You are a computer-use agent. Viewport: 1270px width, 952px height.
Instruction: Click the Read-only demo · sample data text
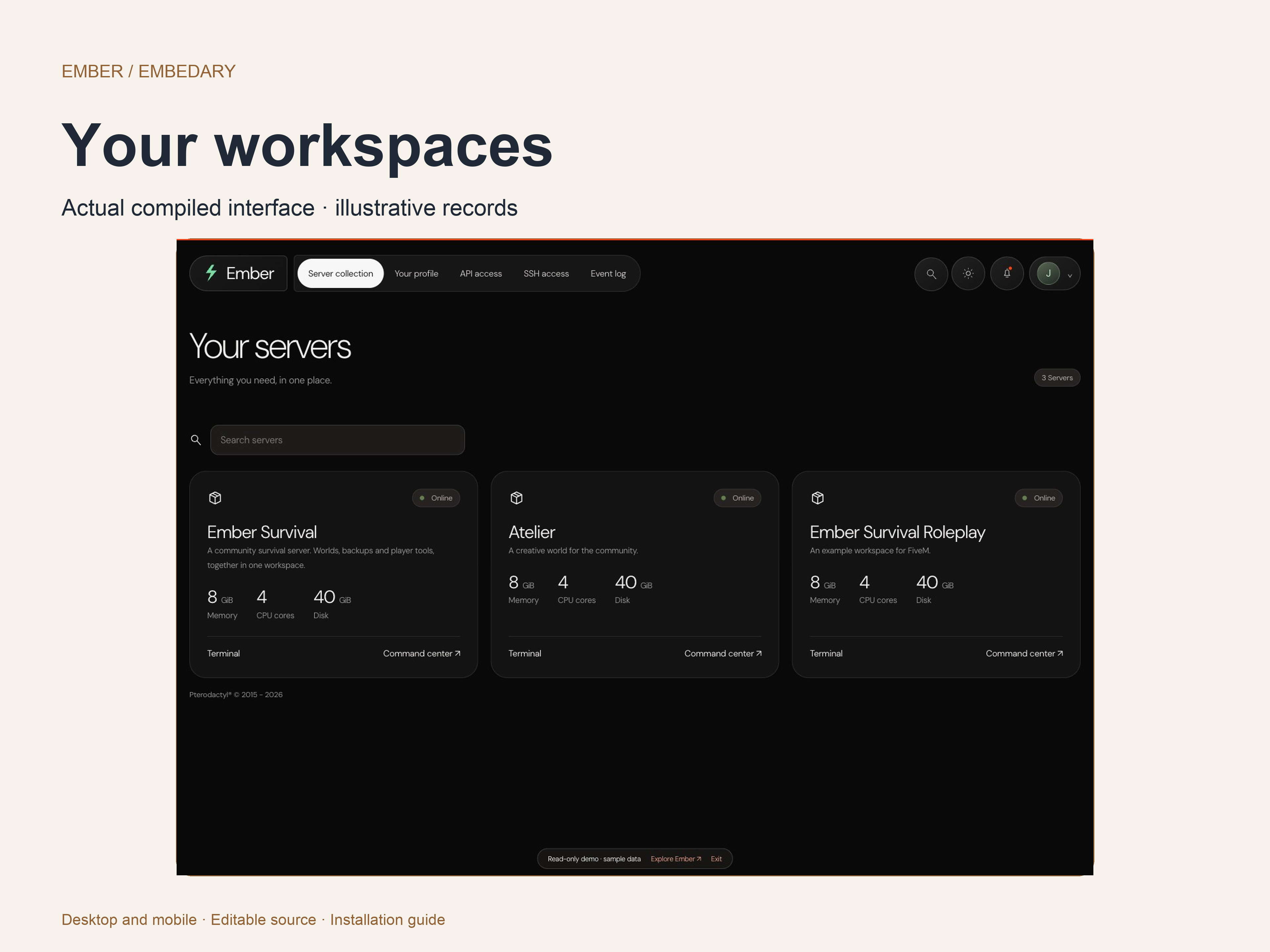pos(594,859)
